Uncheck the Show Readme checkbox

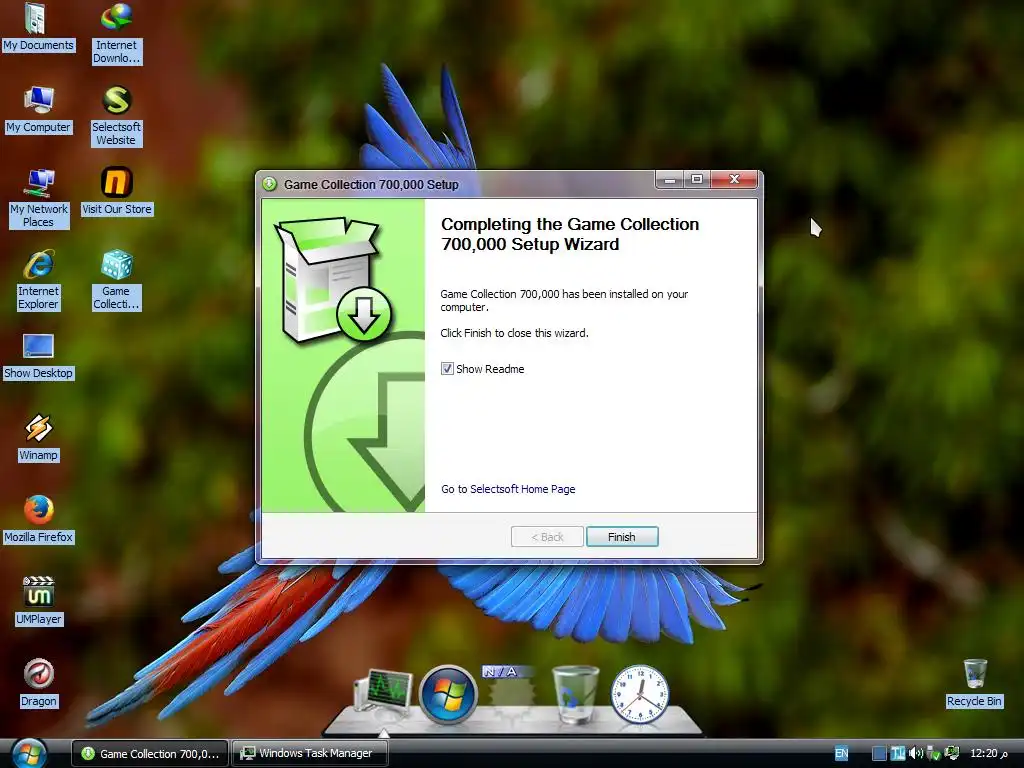click(447, 369)
